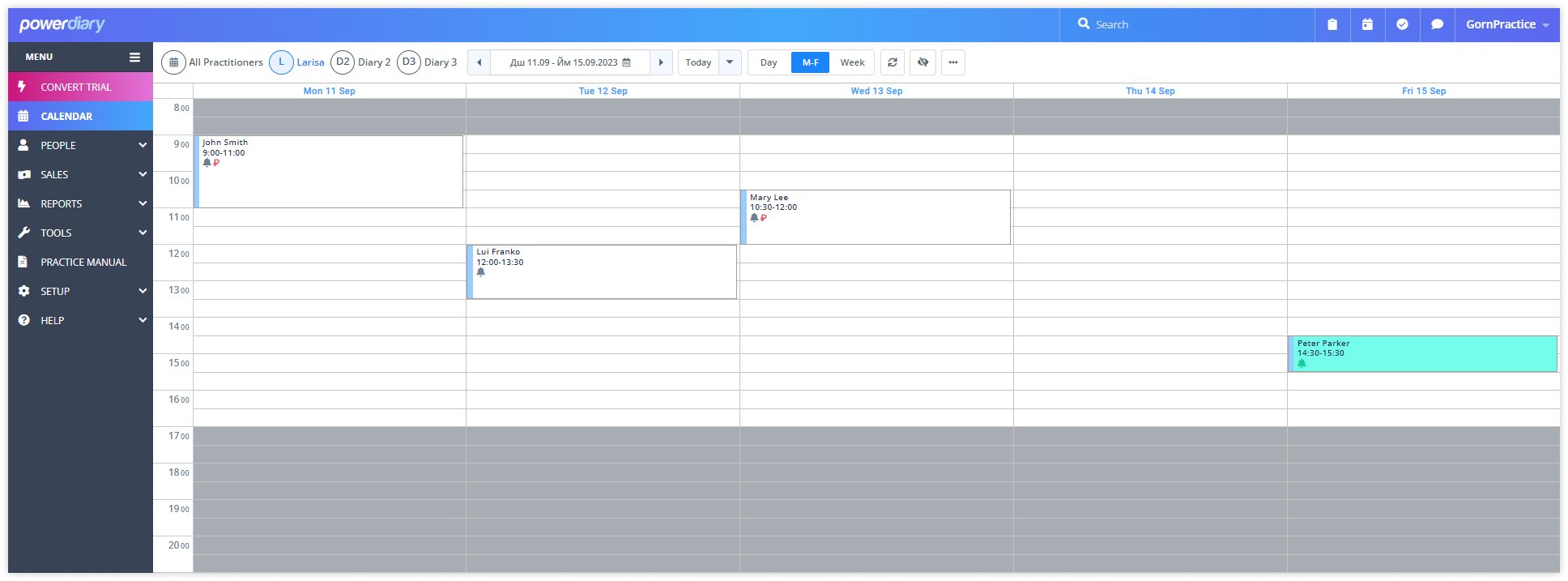The width and height of the screenshot is (1568, 581).
Task: Open the messages chat bubble icon
Action: pos(1437,24)
